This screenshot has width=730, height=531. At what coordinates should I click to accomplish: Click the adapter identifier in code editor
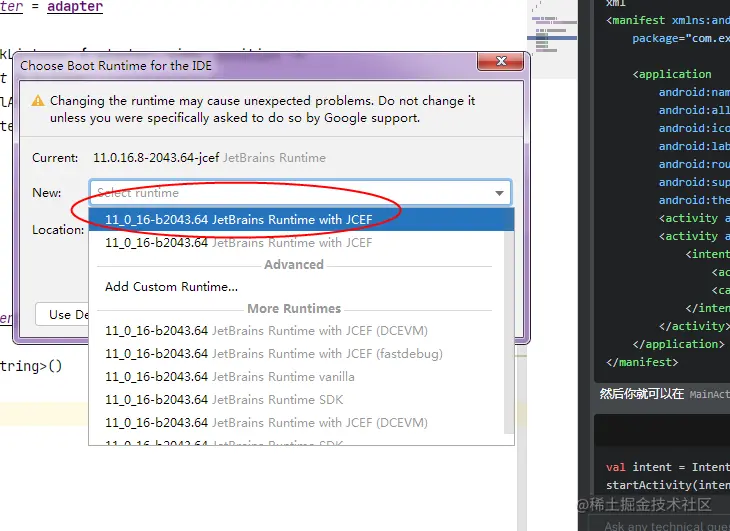click(75, 7)
